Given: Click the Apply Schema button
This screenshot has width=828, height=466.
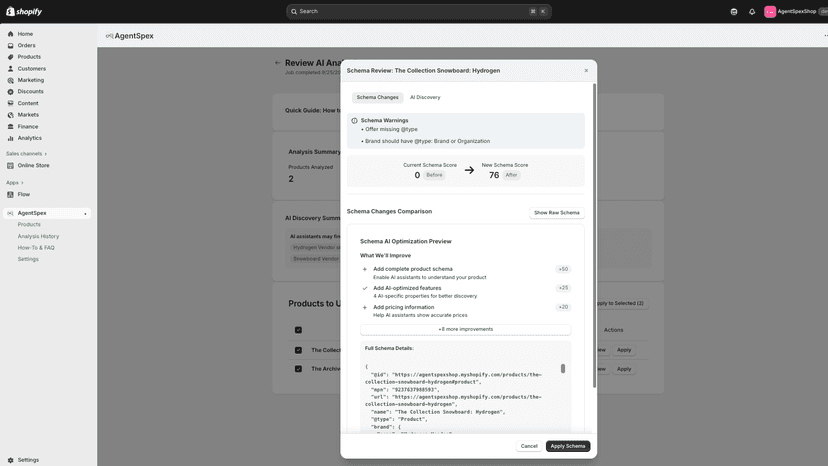Looking at the screenshot, I should tap(568, 446).
